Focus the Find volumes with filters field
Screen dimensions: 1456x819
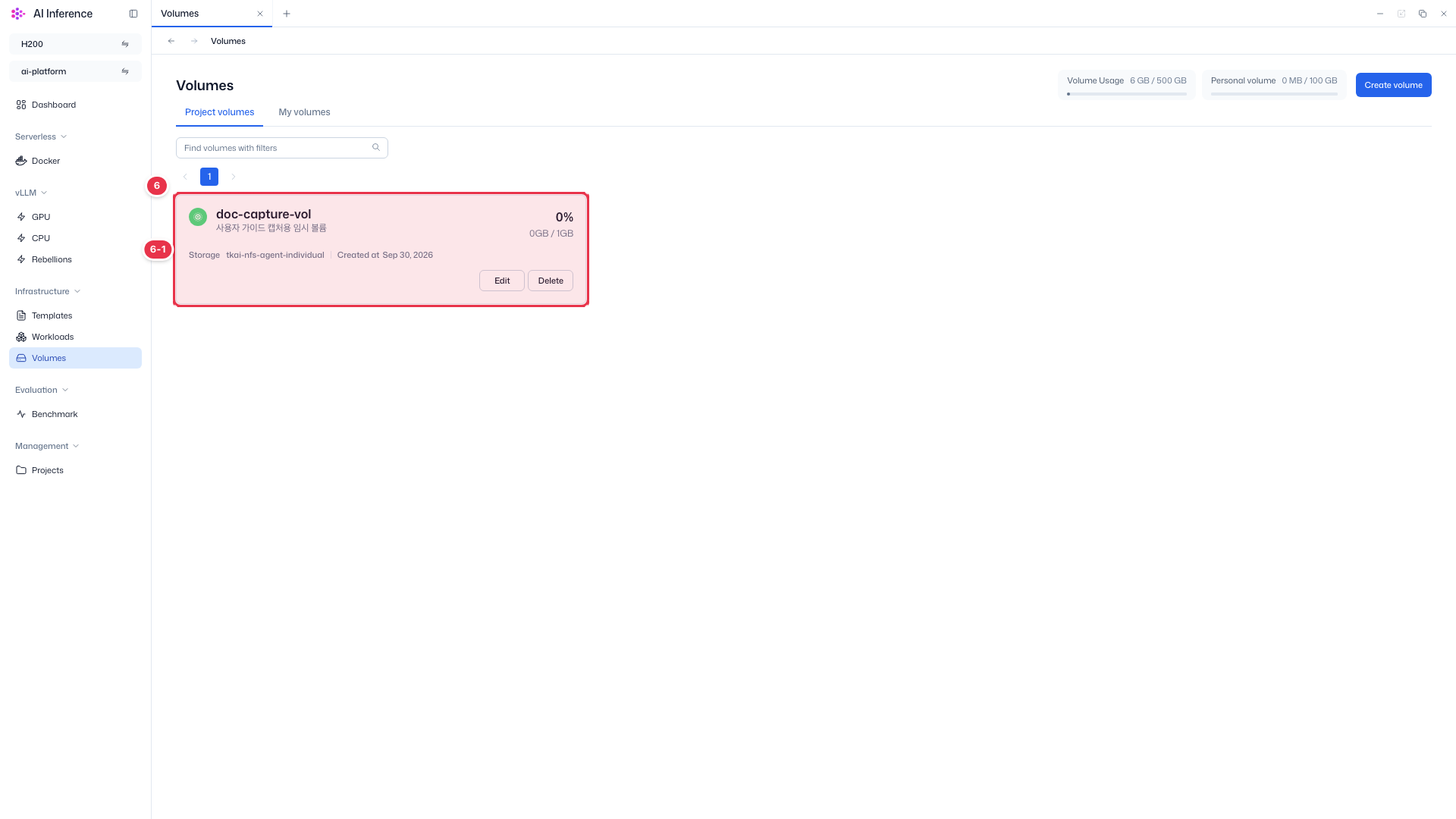pyautogui.click(x=282, y=148)
